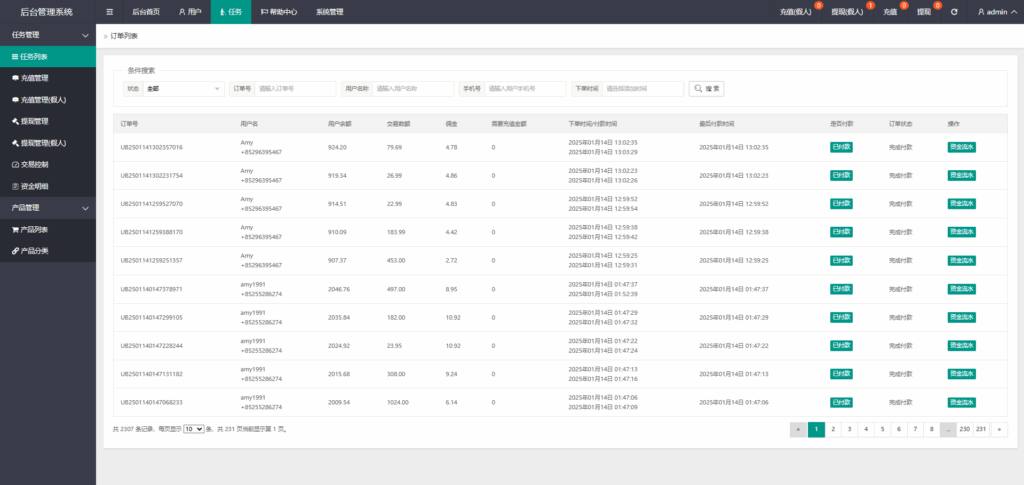Open the 状态 status dropdown

(184, 89)
